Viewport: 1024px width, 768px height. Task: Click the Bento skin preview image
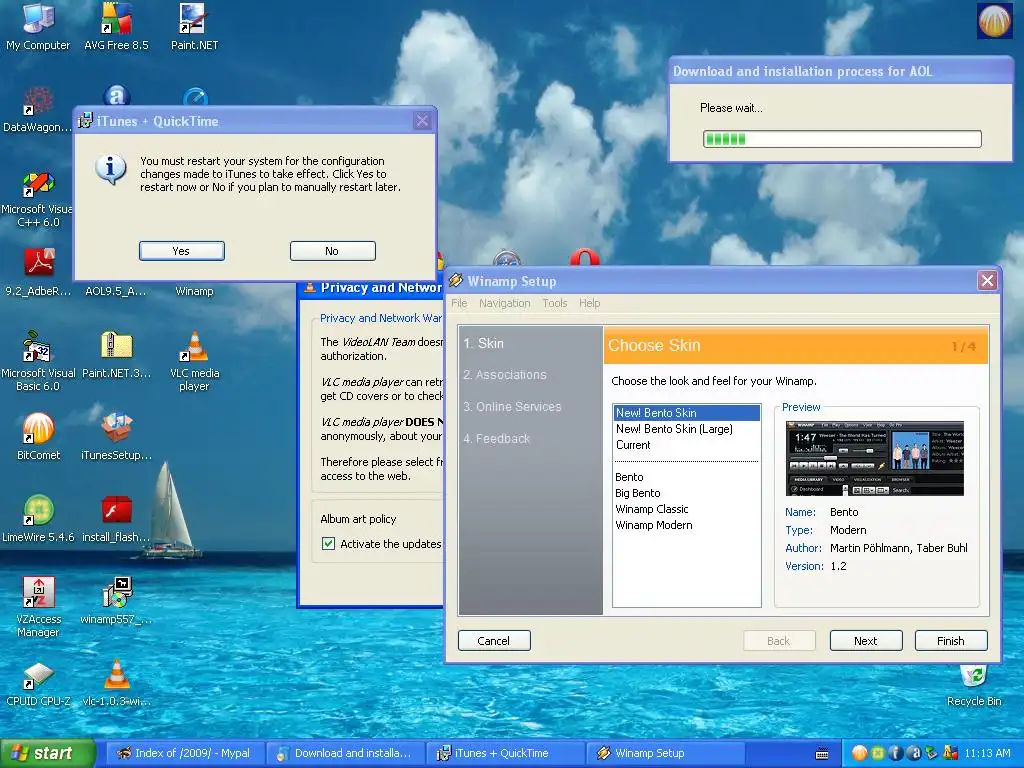[x=874, y=458]
